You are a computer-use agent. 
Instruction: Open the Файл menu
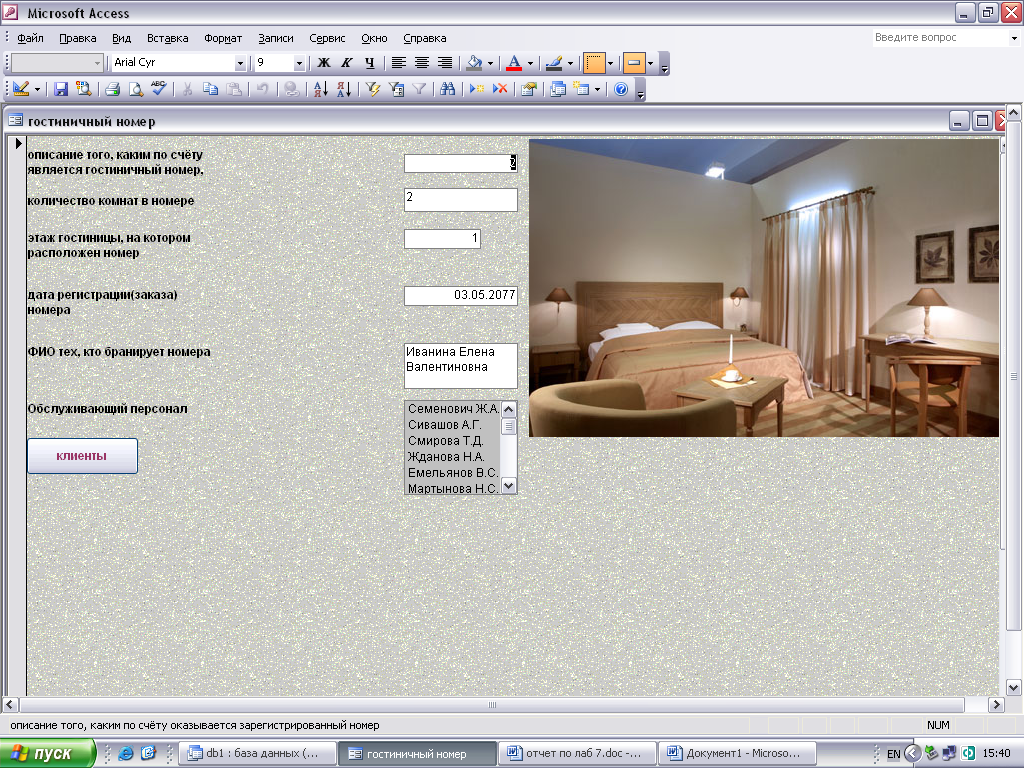point(30,38)
